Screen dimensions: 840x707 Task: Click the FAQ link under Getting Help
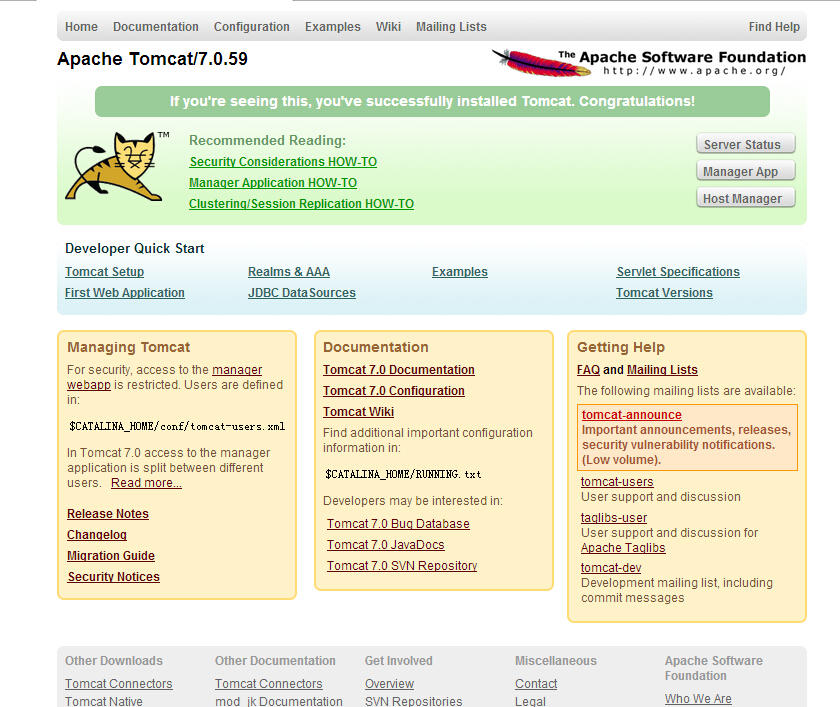pos(588,370)
